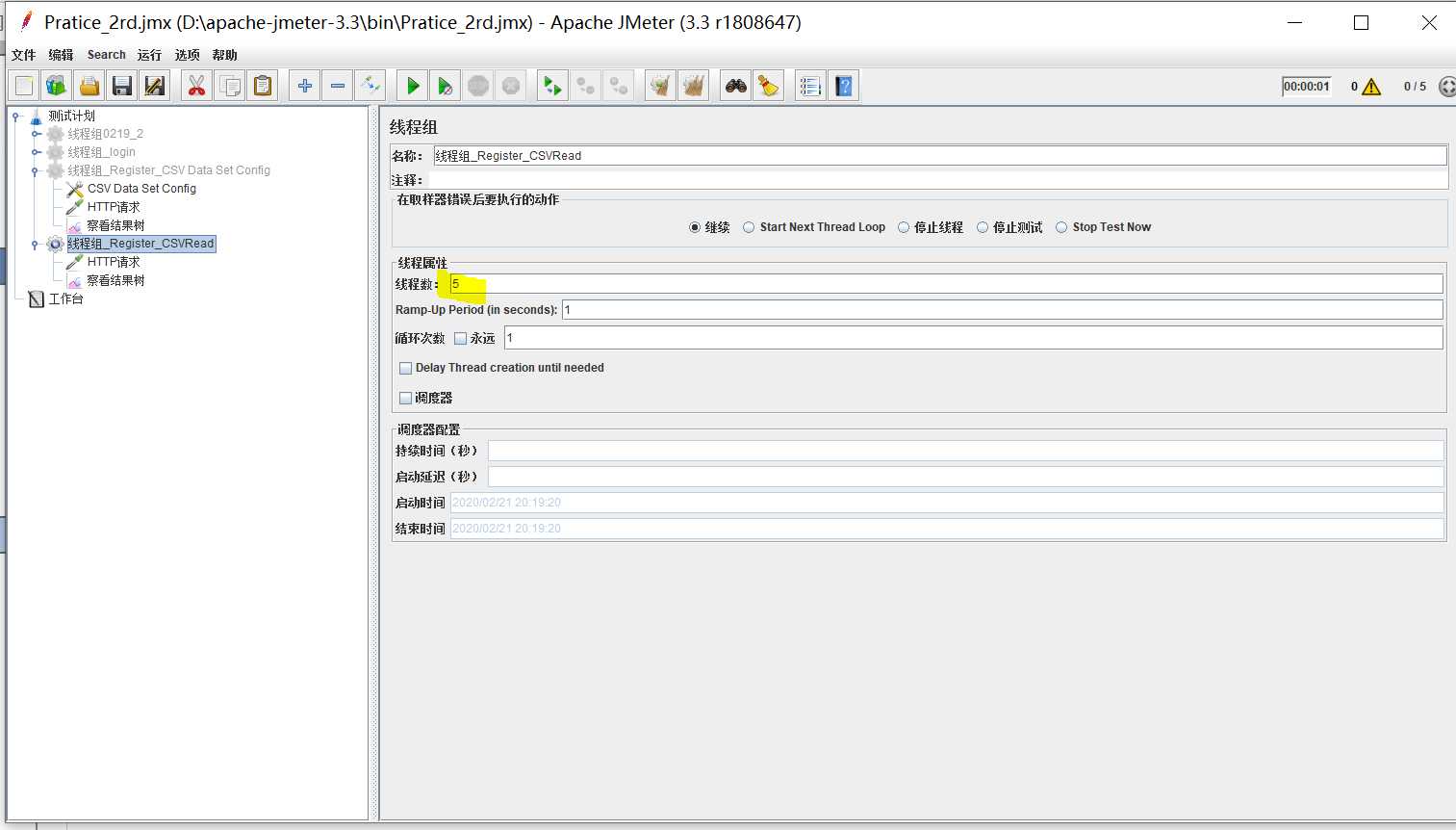This screenshot has width=1456, height=830.
Task: Expand the 线程组0219_2 node handle
Action: [36, 134]
